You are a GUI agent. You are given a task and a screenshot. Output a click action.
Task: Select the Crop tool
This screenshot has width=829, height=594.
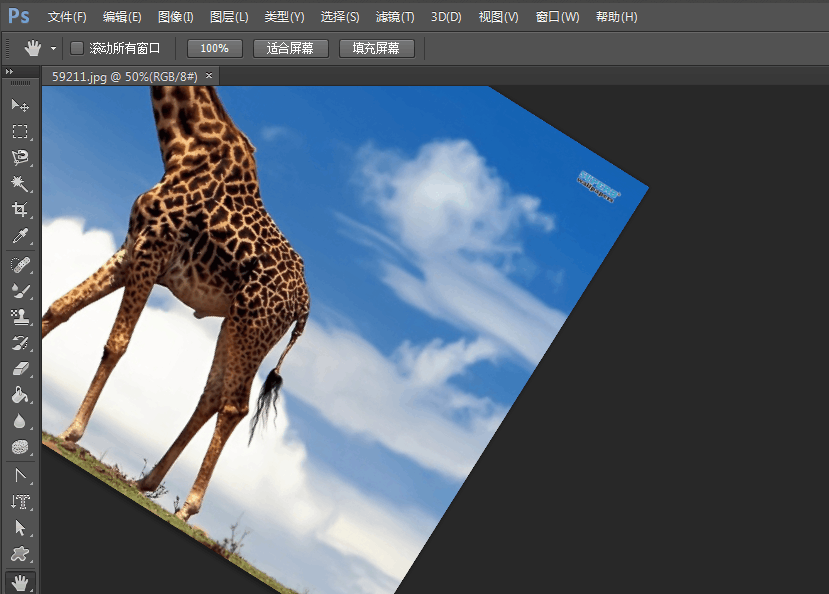(x=19, y=209)
